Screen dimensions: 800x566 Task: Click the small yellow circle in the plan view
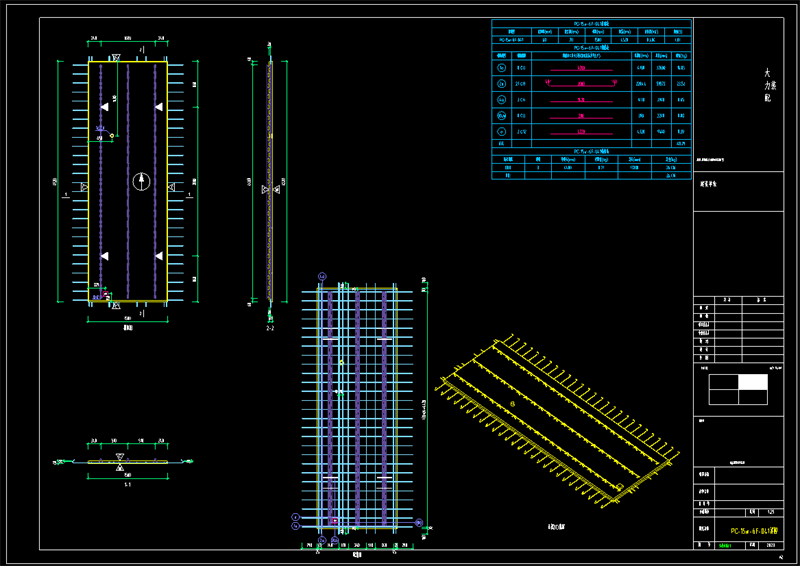coord(112,136)
